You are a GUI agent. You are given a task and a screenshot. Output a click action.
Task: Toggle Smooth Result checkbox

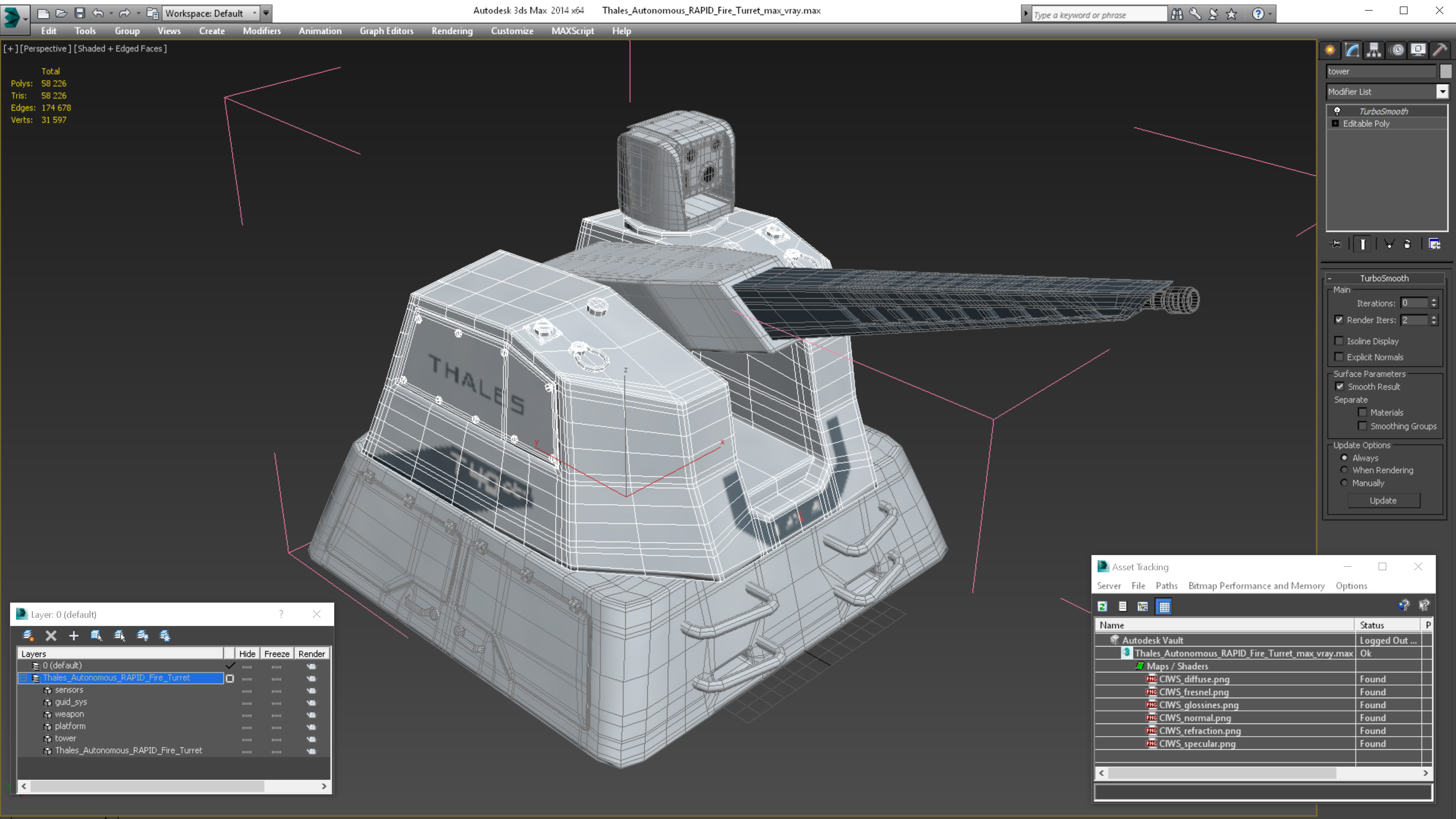click(1340, 387)
